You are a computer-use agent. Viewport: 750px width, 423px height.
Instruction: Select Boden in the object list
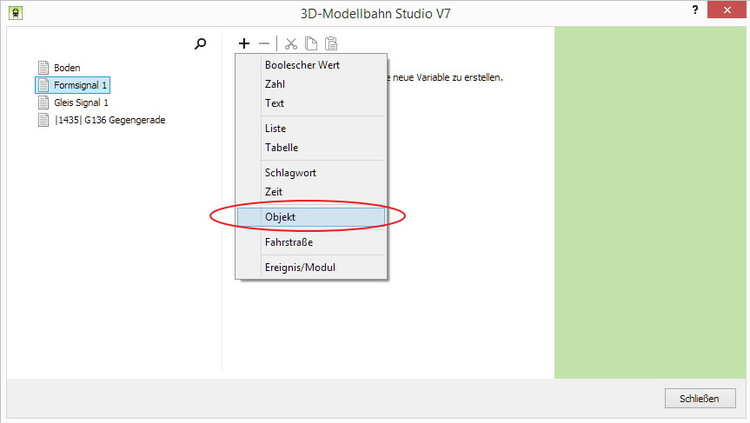pyautogui.click(x=67, y=67)
